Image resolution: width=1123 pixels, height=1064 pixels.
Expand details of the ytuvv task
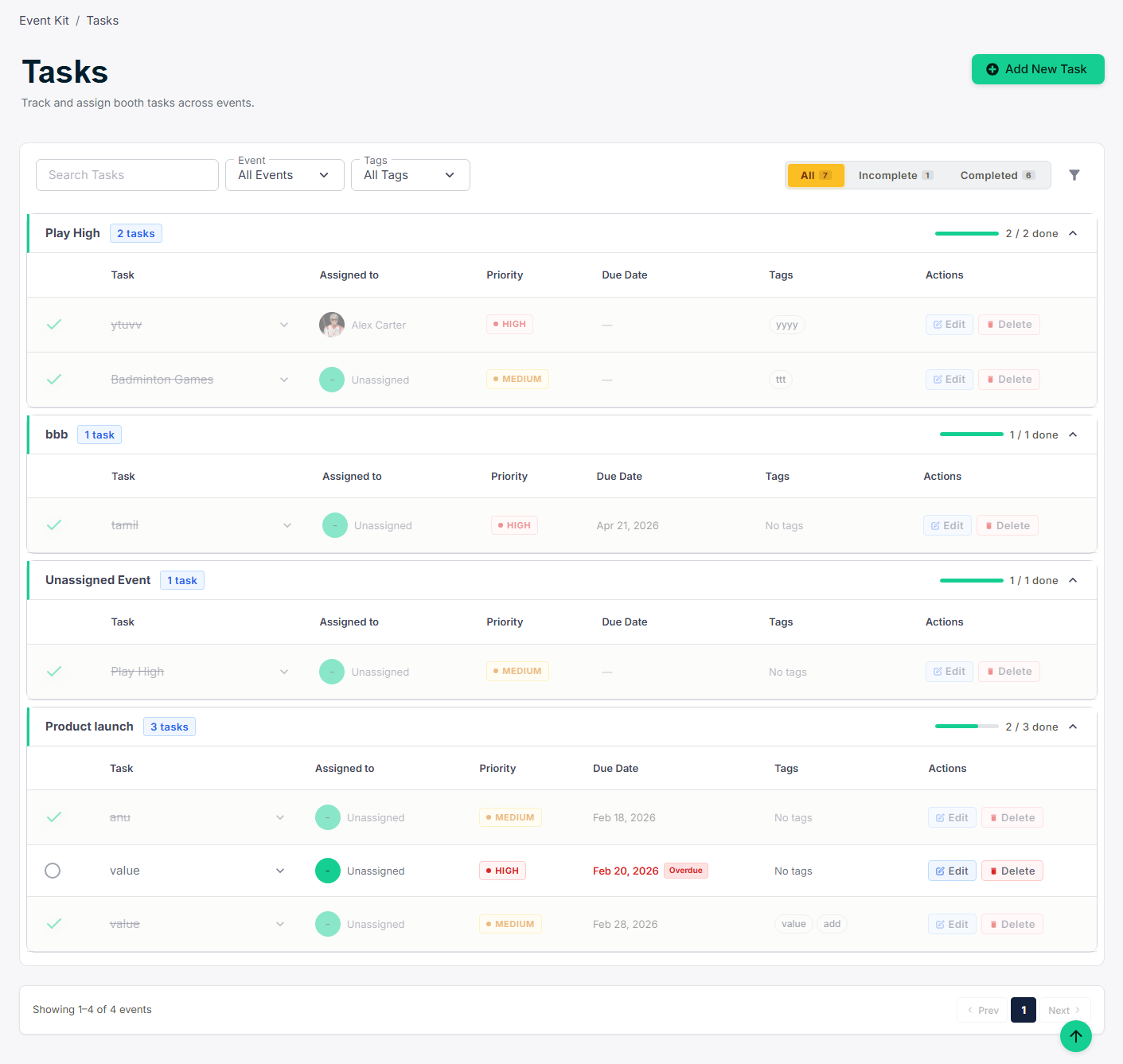pyautogui.click(x=284, y=325)
